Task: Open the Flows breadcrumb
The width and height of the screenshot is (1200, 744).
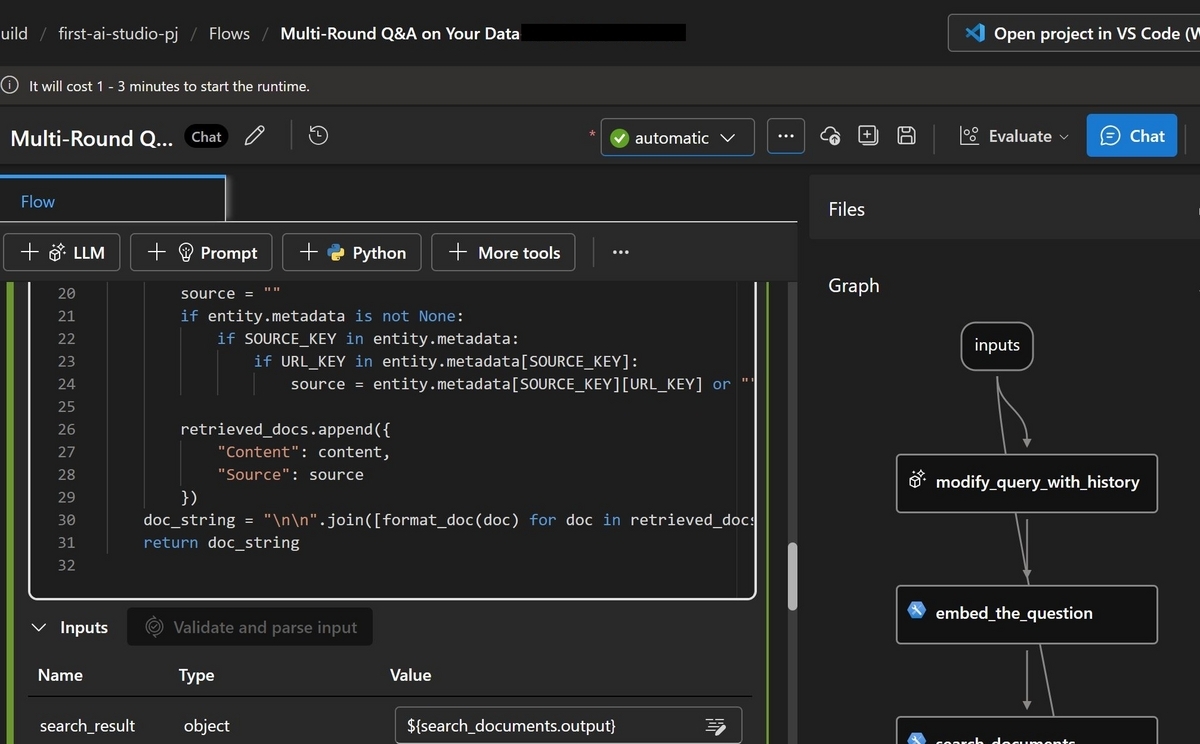Action: coord(229,33)
